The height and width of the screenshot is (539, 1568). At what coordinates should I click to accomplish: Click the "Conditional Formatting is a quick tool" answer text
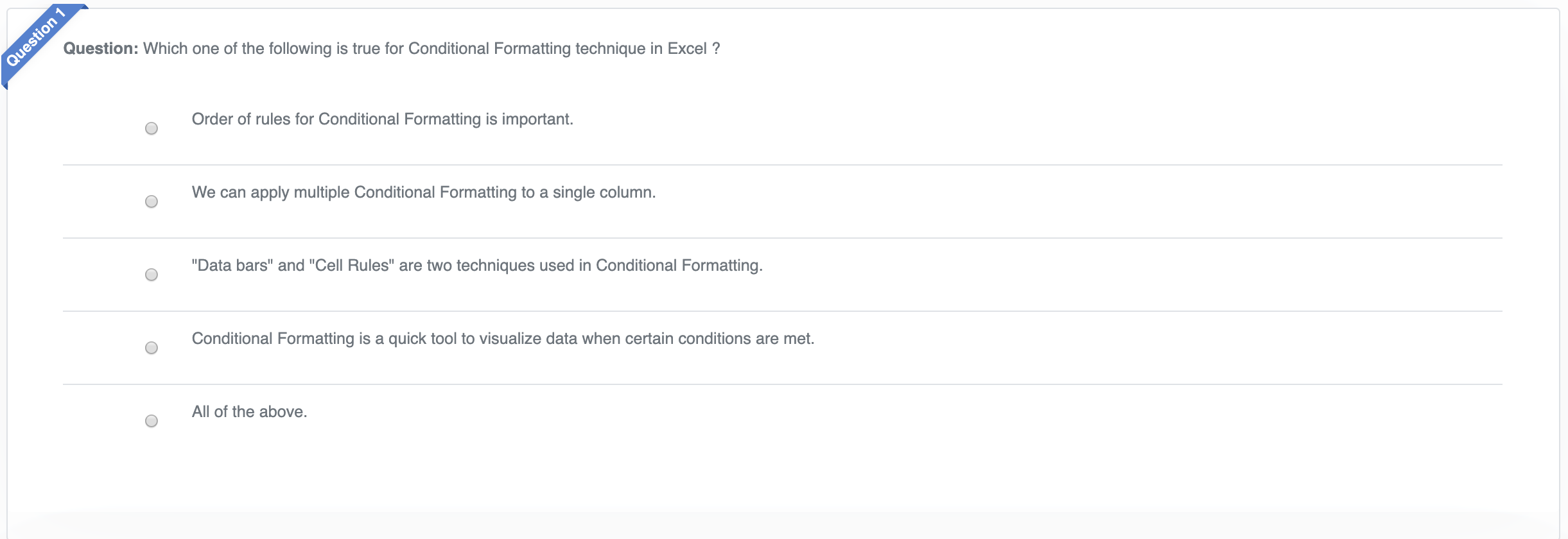coord(502,339)
